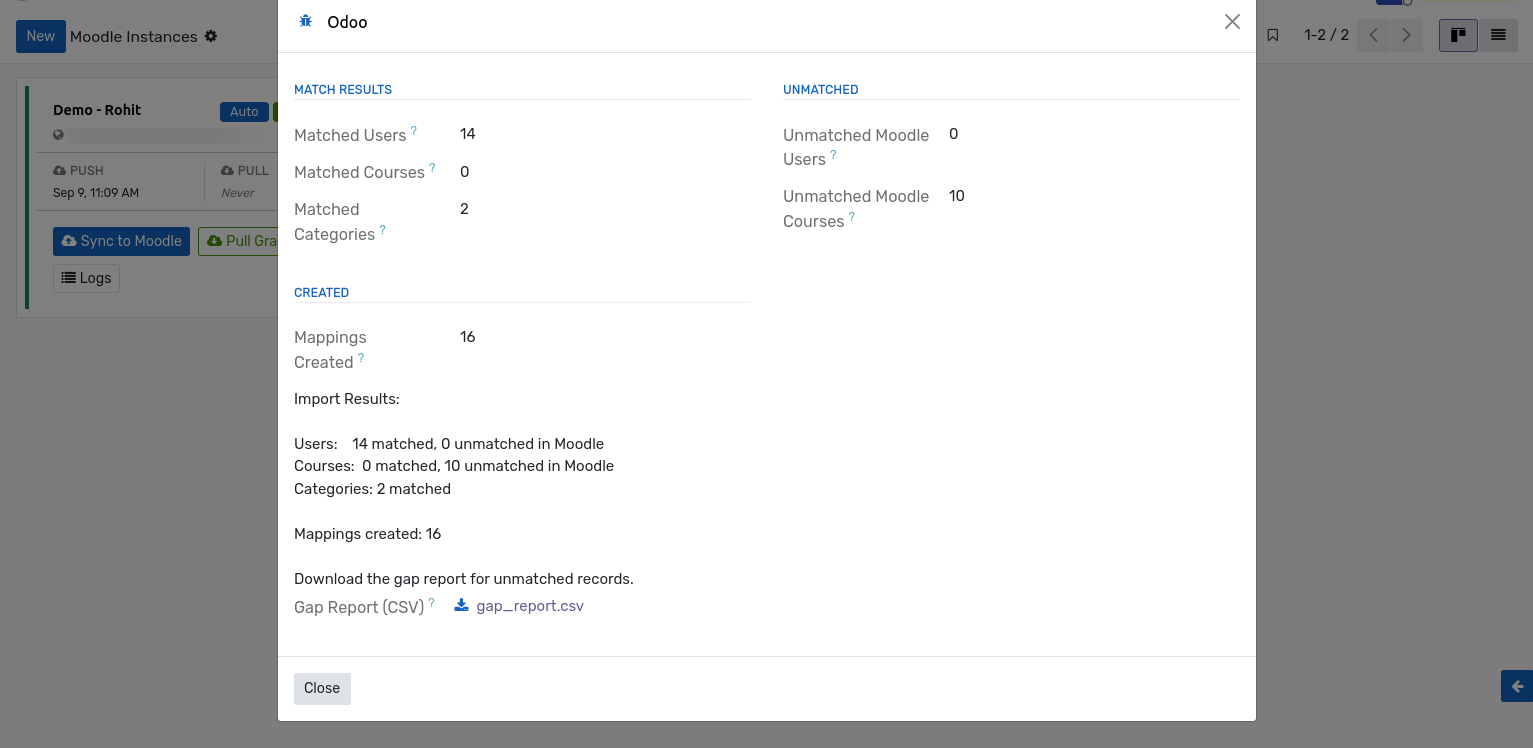Show help tooltip for Unmatched Moodle Courses
The height and width of the screenshot is (748, 1533).
click(x=852, y=217)
